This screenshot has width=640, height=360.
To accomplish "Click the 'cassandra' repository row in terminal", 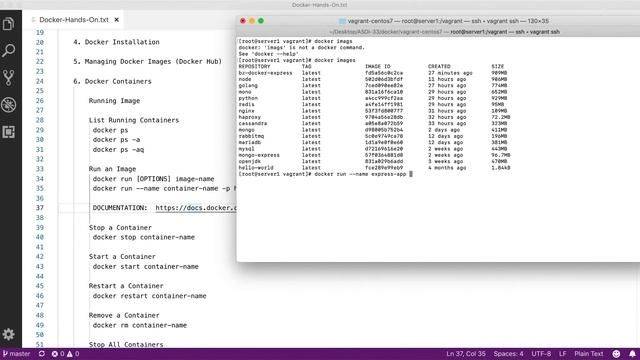I will click(374, 123).
